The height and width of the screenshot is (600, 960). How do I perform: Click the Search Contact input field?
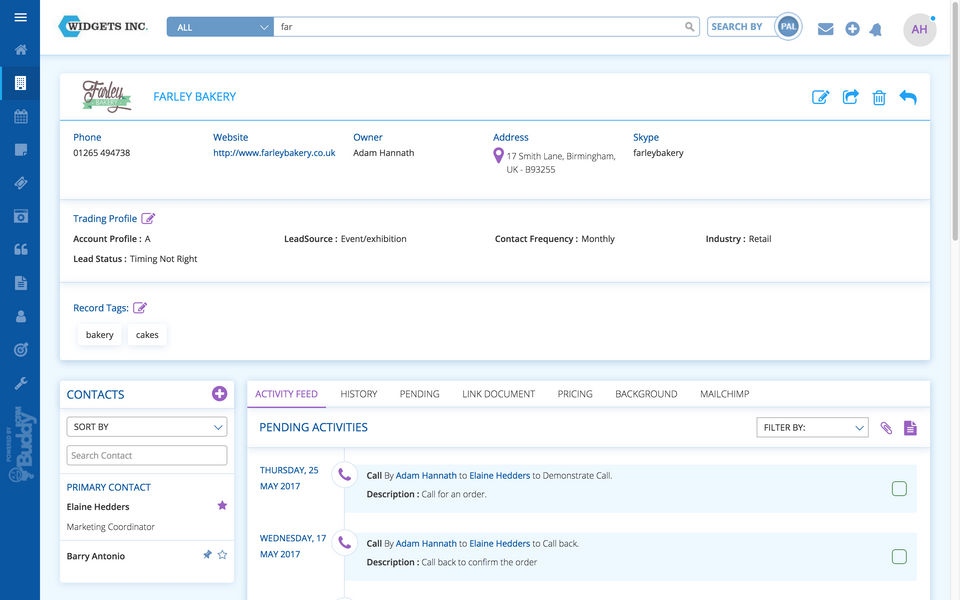coord(147,455)
